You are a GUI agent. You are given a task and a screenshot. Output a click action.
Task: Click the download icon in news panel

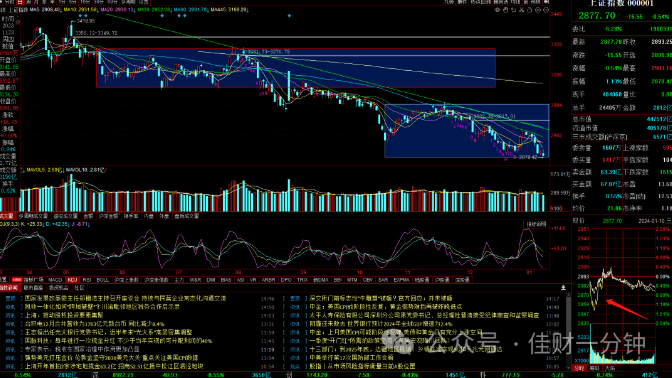point(563,288)
